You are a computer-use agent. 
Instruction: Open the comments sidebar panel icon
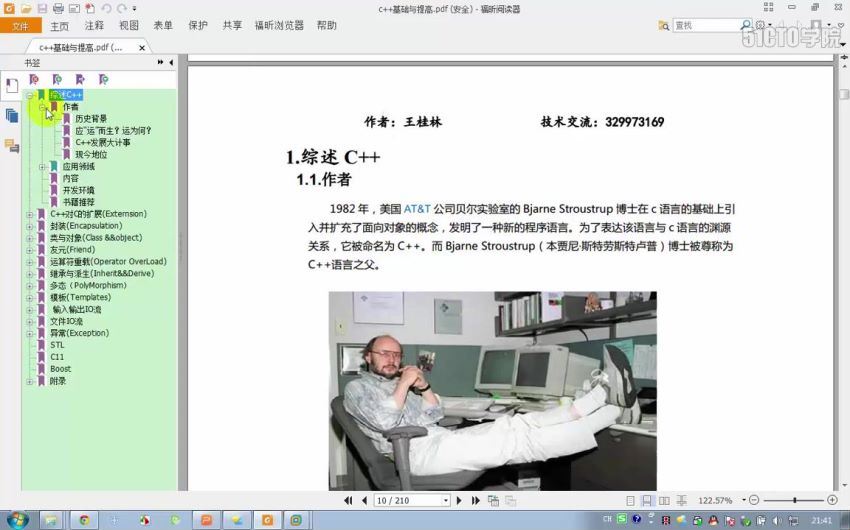[x=11, y=145]
